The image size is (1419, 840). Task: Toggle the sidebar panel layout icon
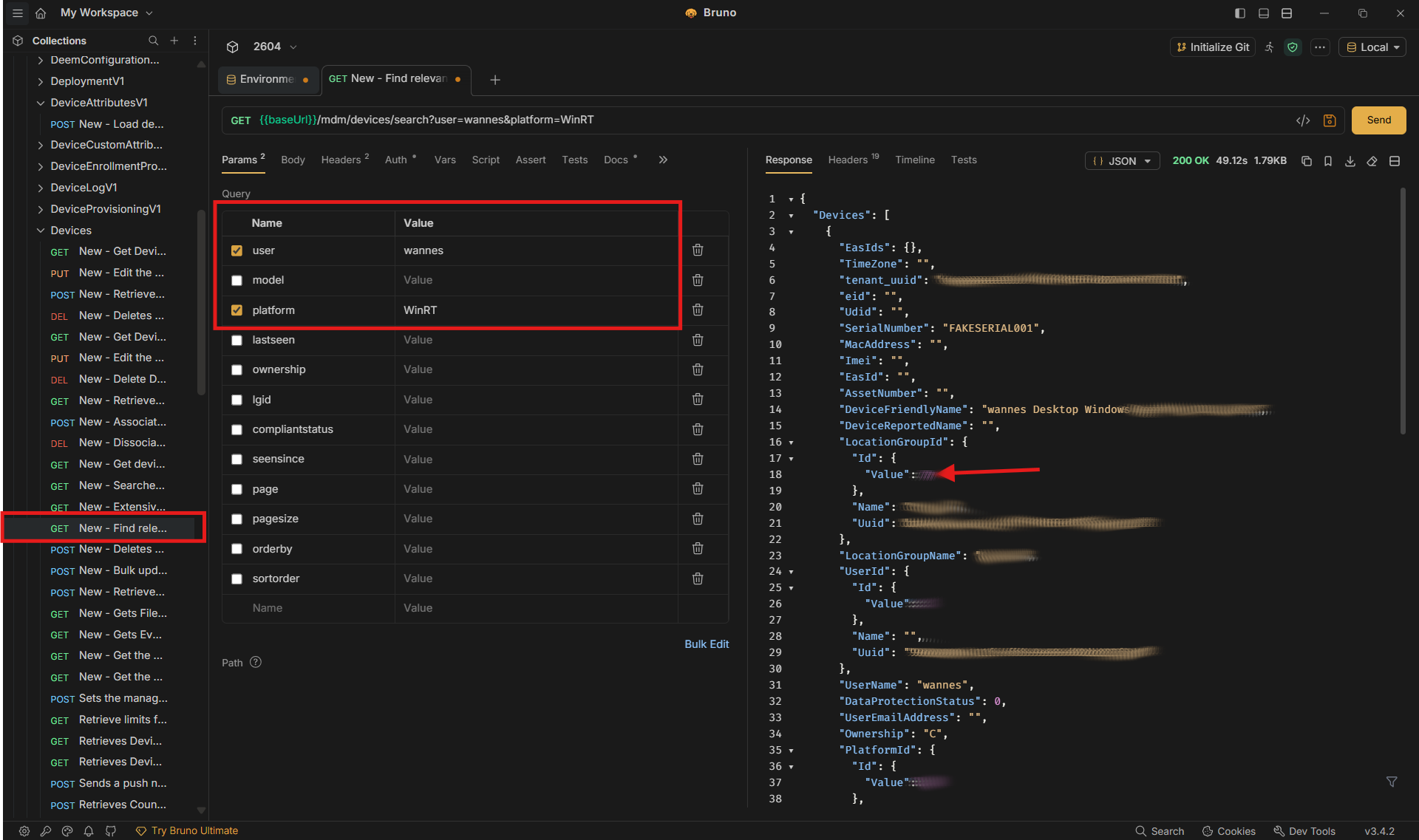tap(1240, 13)
